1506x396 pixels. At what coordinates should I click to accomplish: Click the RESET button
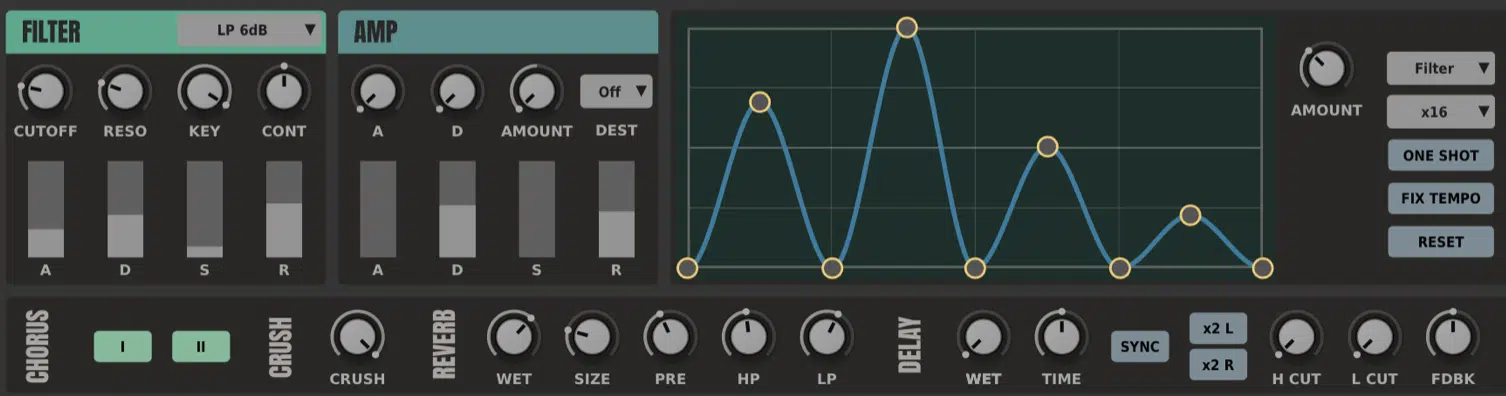tap(1440, 242)
